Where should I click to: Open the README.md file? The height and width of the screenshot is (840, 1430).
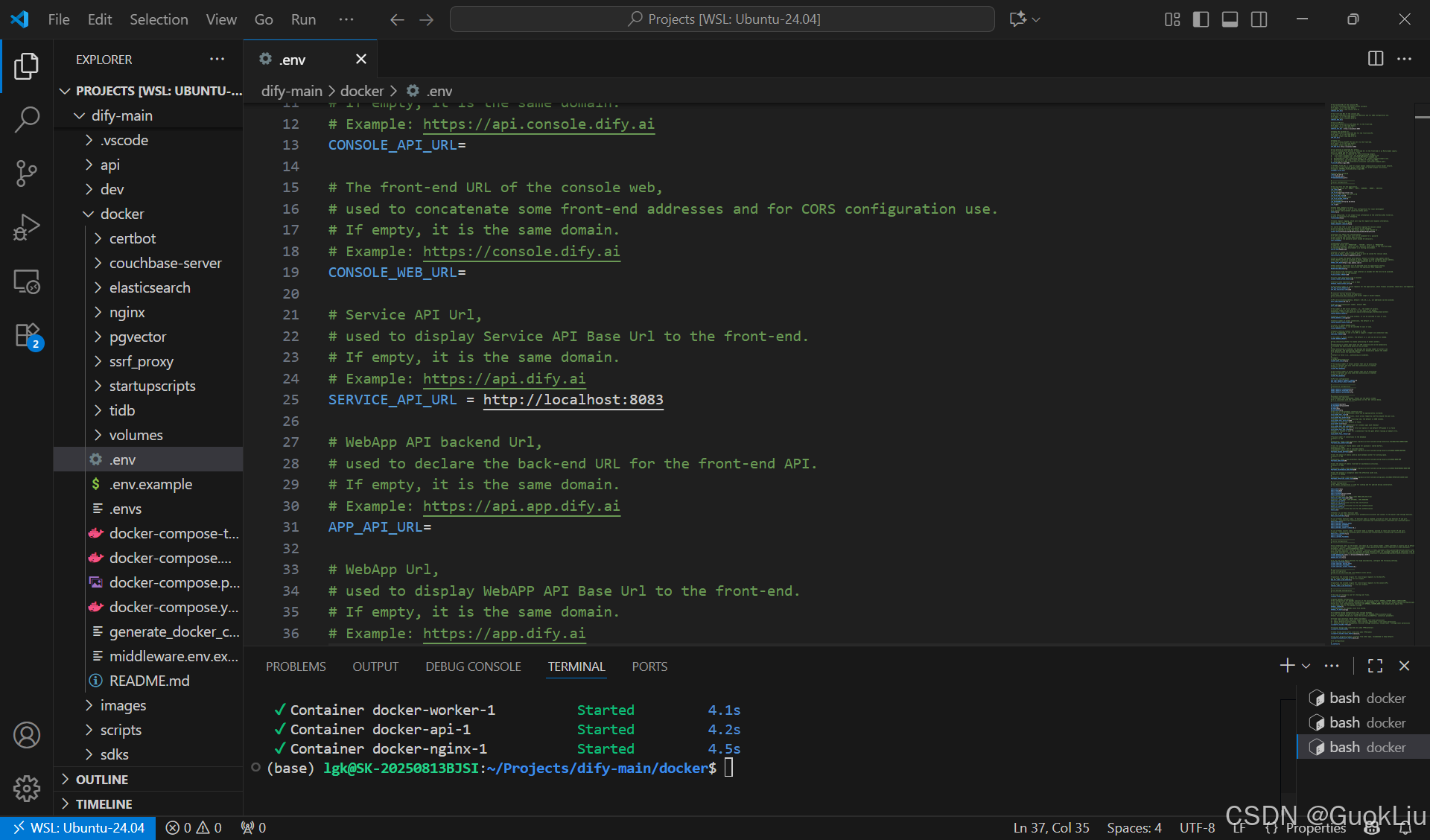pyautogui.click(x=148, y=681)
